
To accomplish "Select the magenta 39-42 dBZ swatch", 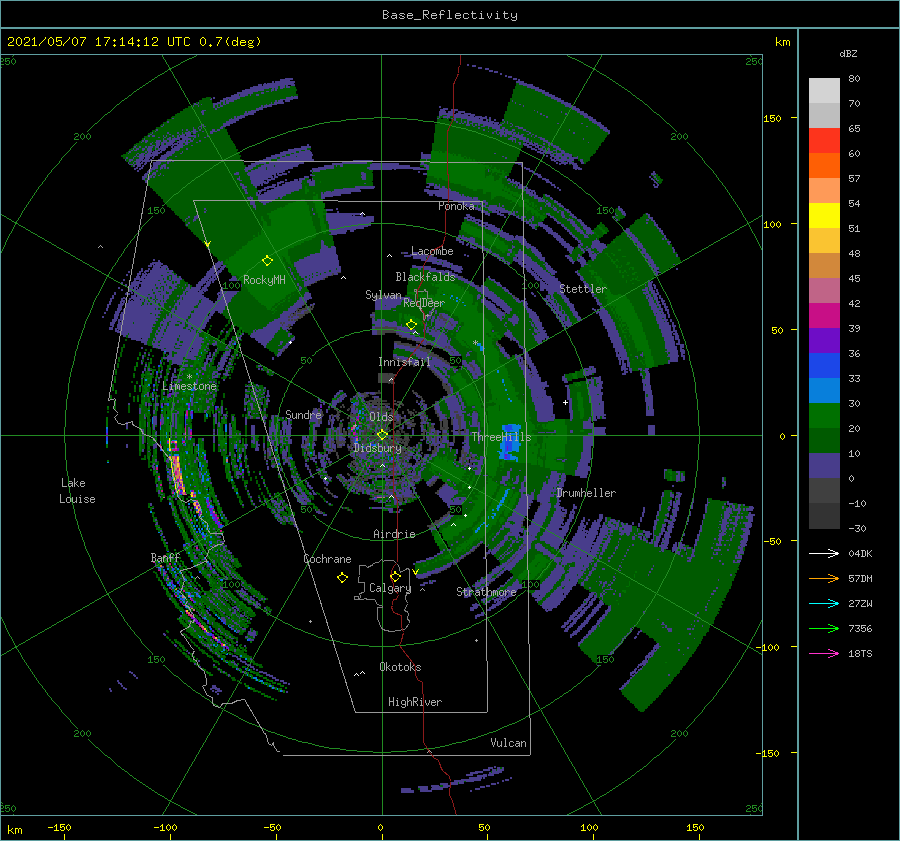I will pyautogui.click(x=824, y=315).
